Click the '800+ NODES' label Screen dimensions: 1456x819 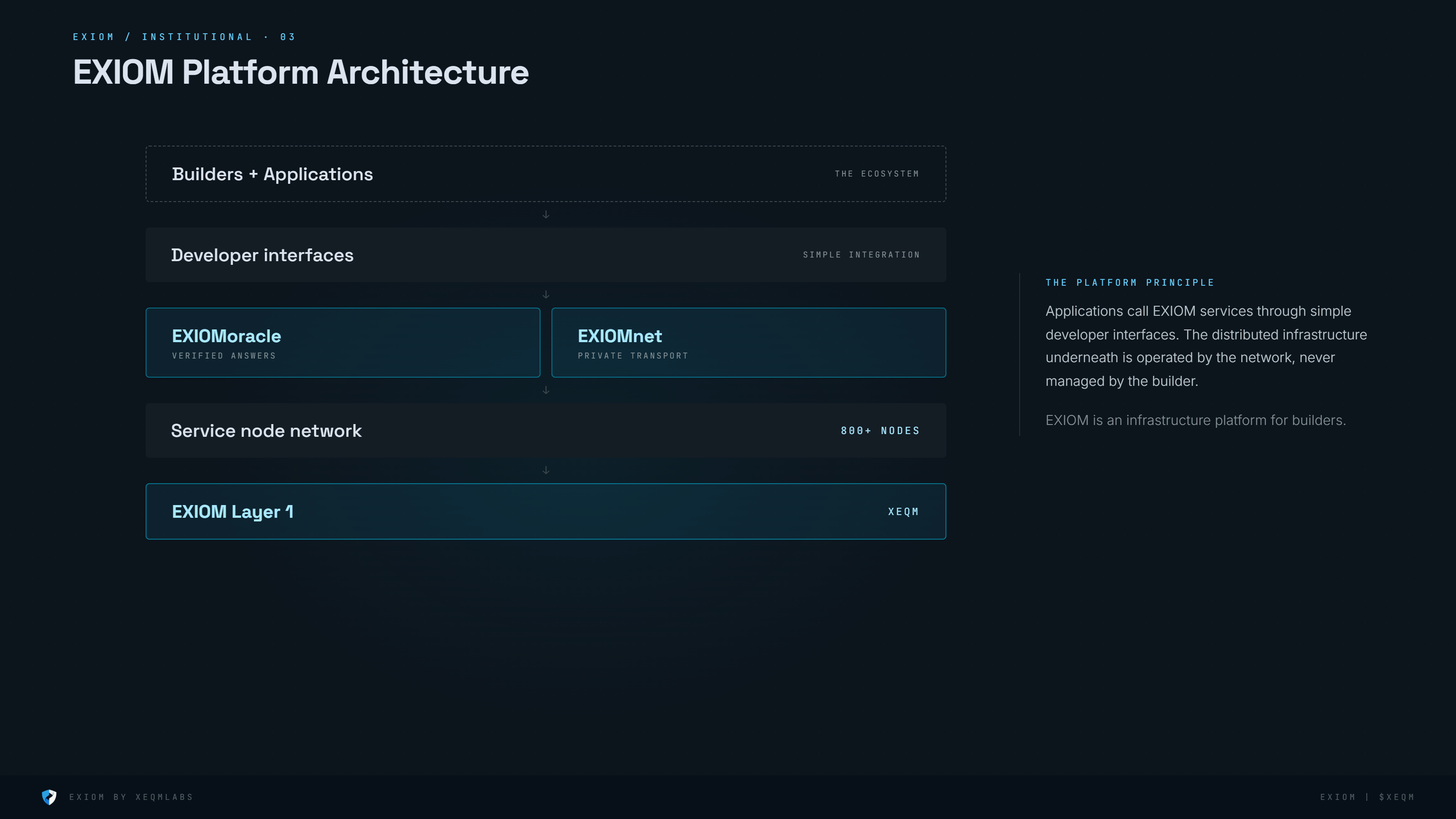coord(880,431)
